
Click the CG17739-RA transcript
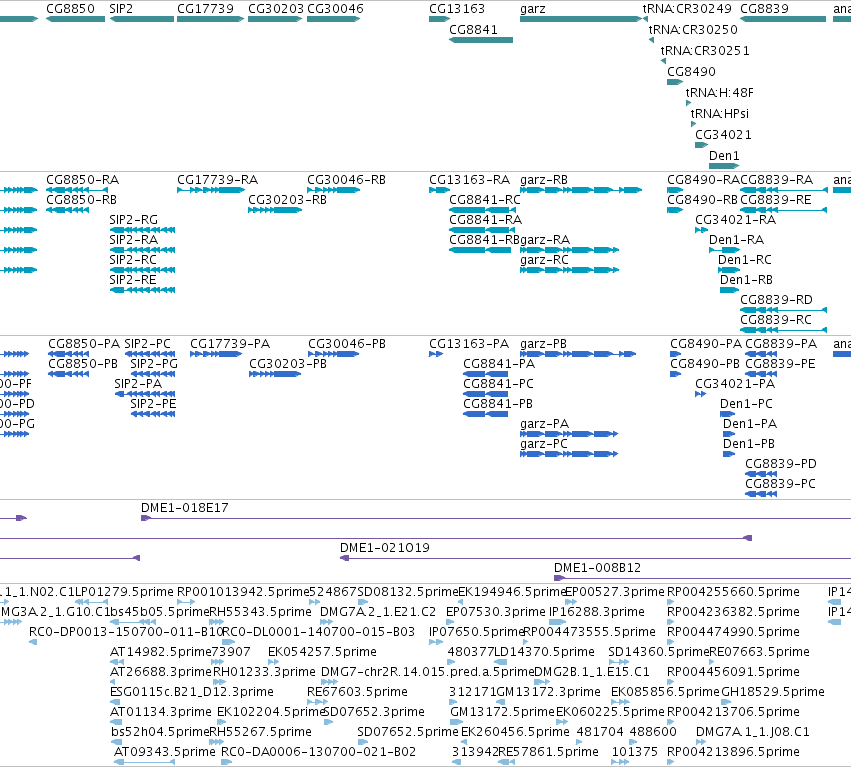pyautogui.click(x=211, y=190)
